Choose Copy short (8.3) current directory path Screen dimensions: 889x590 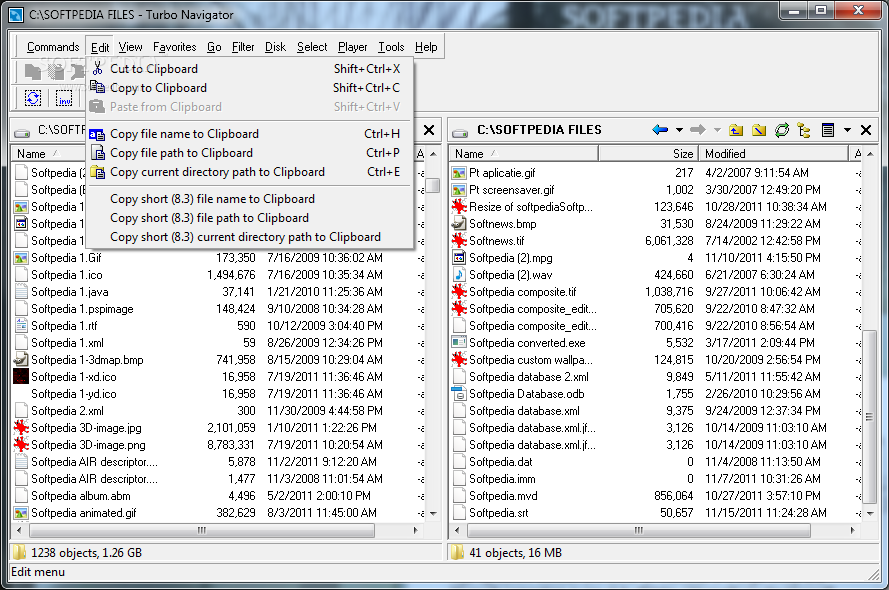pos(249,237)
